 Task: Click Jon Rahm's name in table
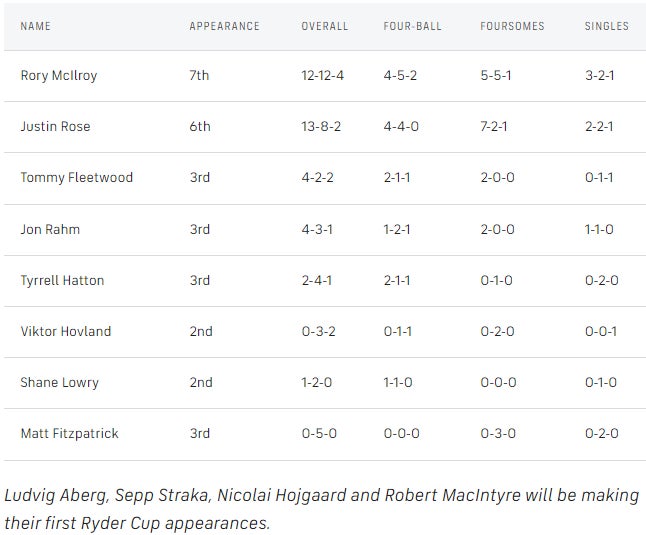50,229
